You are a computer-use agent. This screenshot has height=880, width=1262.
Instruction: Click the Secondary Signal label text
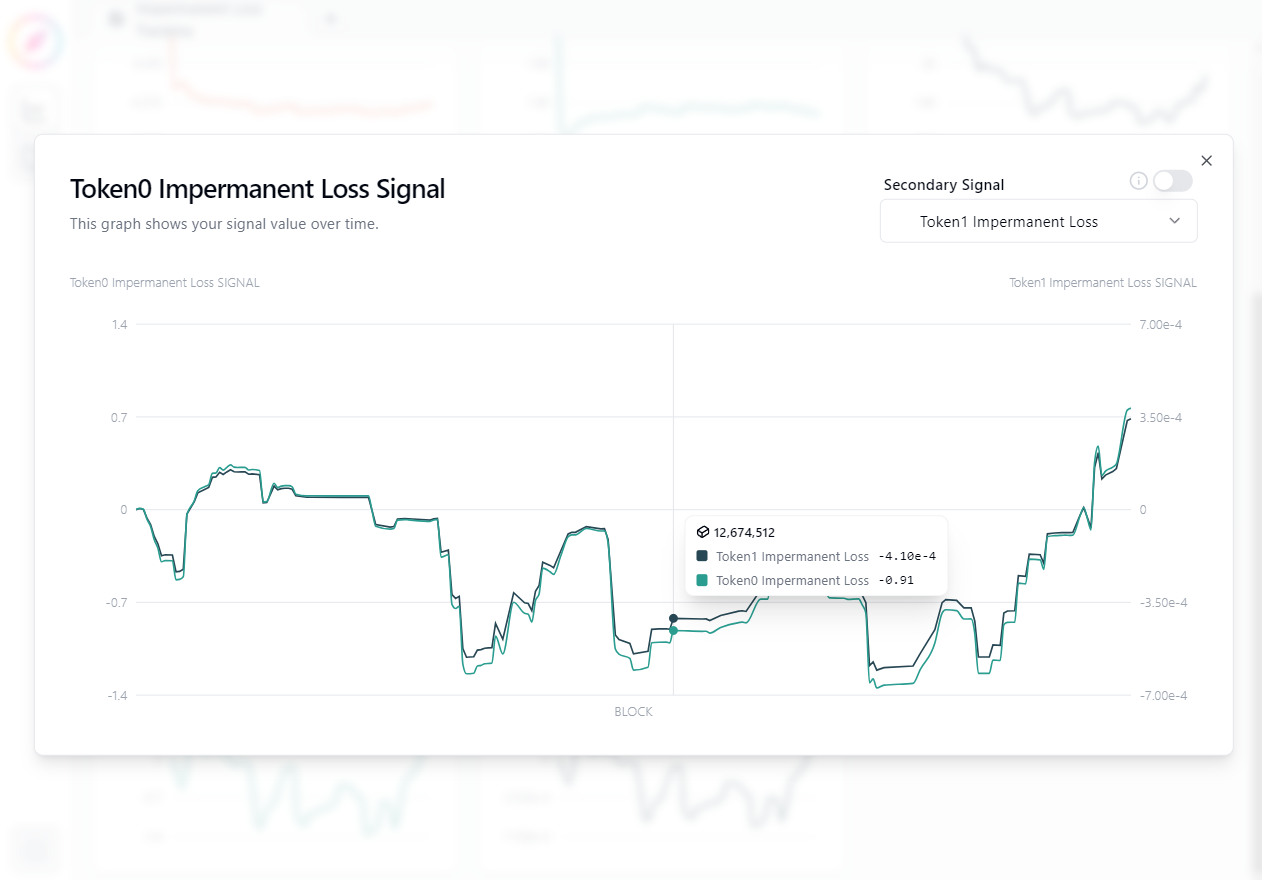coord(943,185)
